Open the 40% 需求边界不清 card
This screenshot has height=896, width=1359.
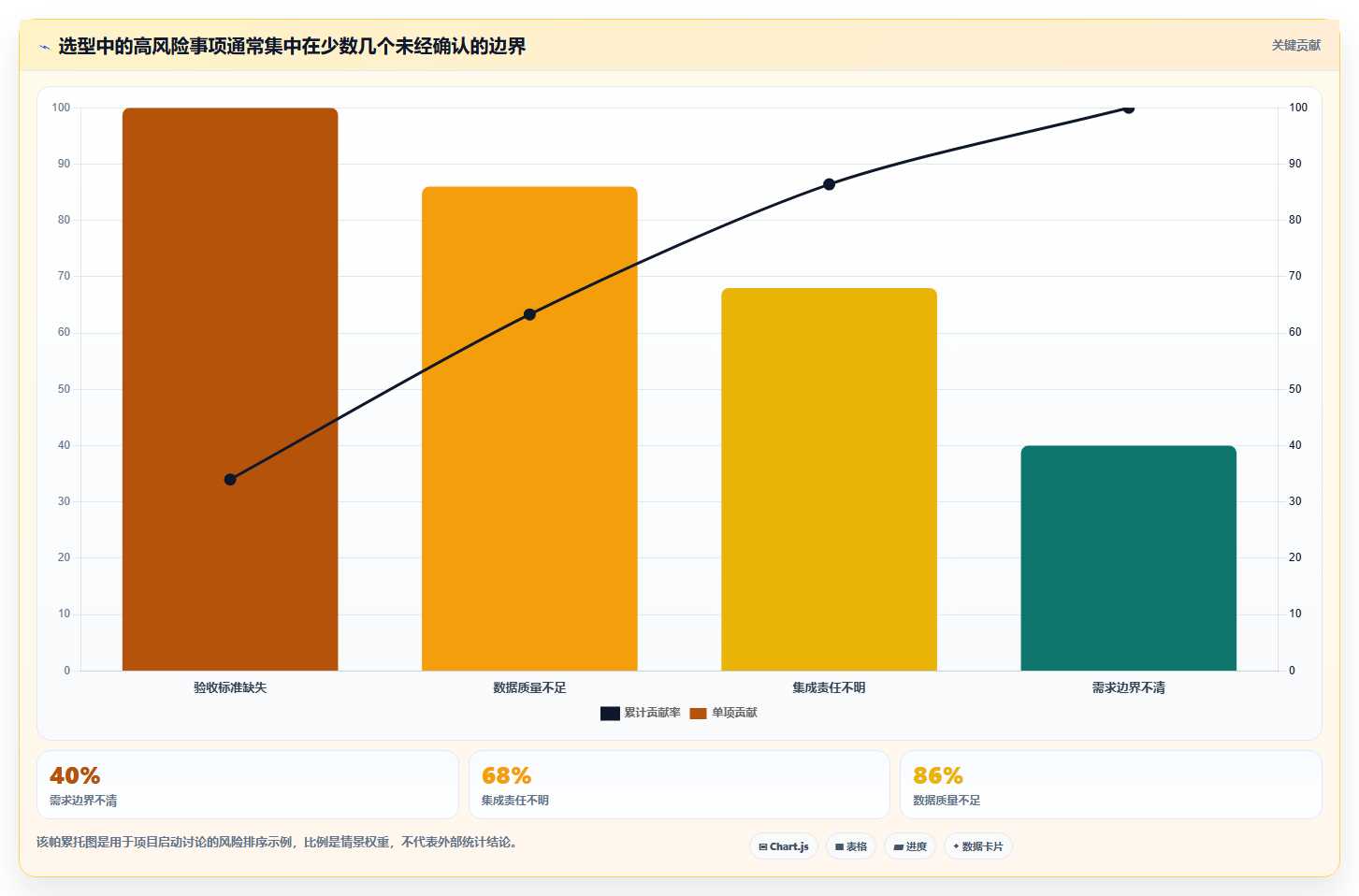point(248,785)
